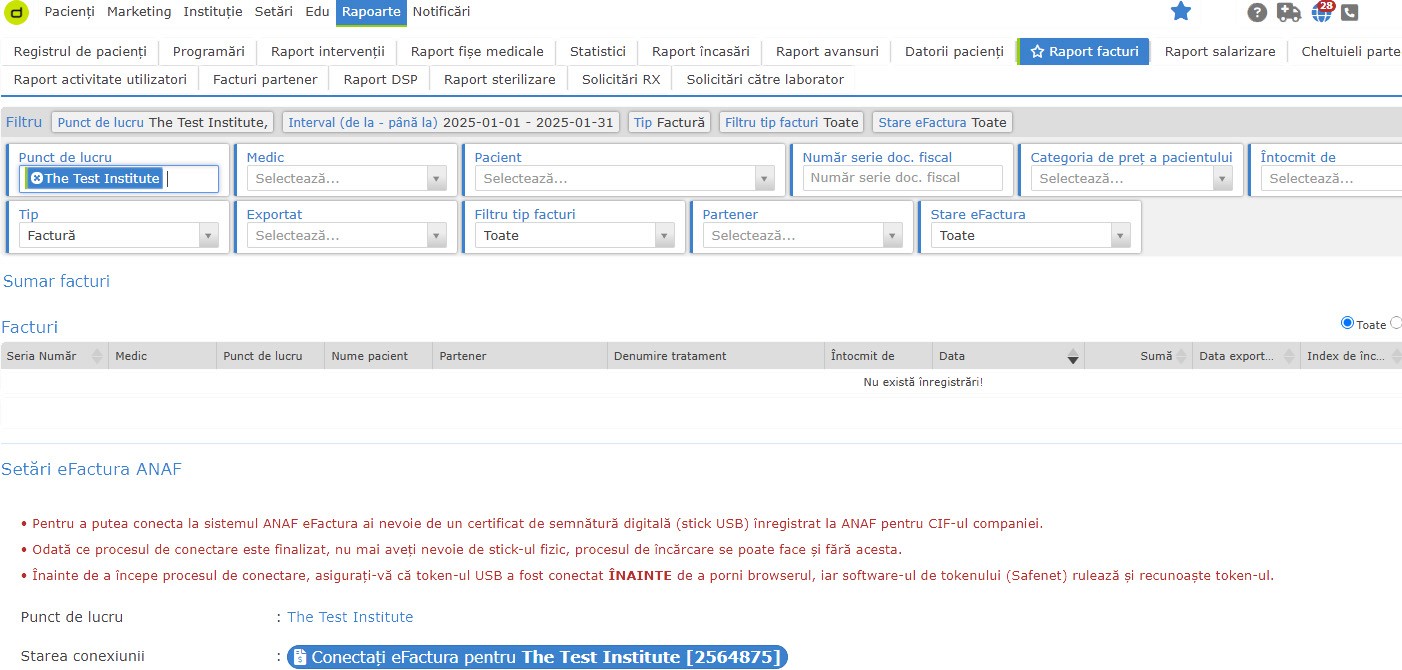Open Raport intervenții tab
This screenshot has width=1402, height=670.
pos(327,51)
